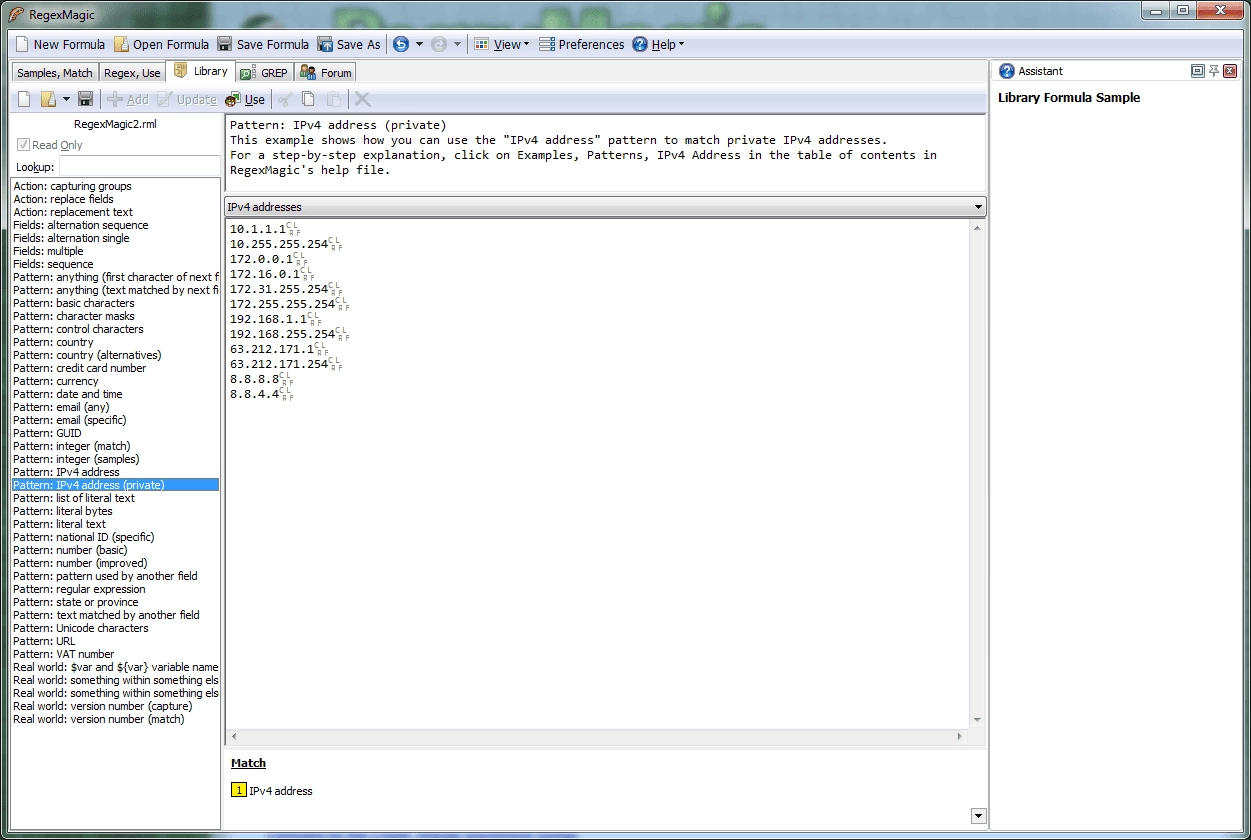Screen dimensions: 1251x840
Task: Open the Forum tab
Action: point(325,73)
